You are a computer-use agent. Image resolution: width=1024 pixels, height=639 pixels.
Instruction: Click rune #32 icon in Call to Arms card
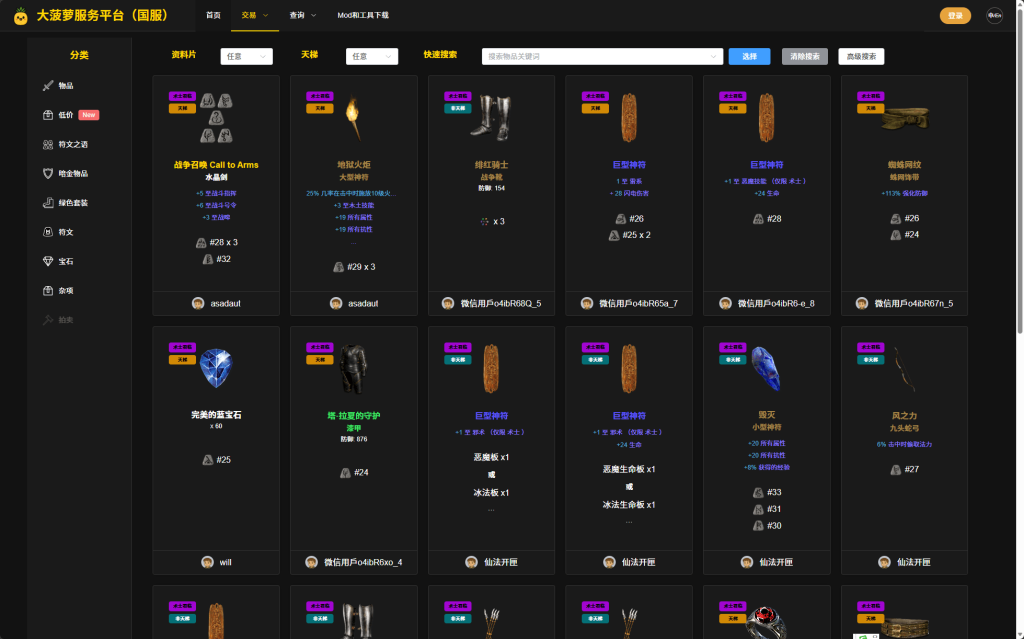point(208,259)
